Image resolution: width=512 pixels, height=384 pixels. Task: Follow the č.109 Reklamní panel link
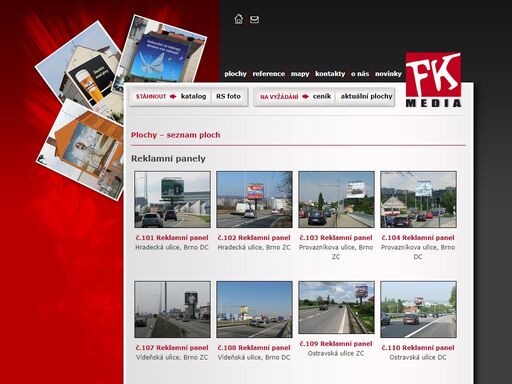pyautogui.click(x=336, y=344)
